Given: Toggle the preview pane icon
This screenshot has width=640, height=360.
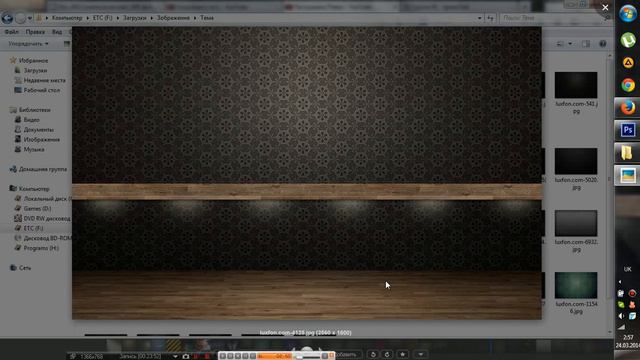Looking at the screenshot, I should tap(586, 44).
